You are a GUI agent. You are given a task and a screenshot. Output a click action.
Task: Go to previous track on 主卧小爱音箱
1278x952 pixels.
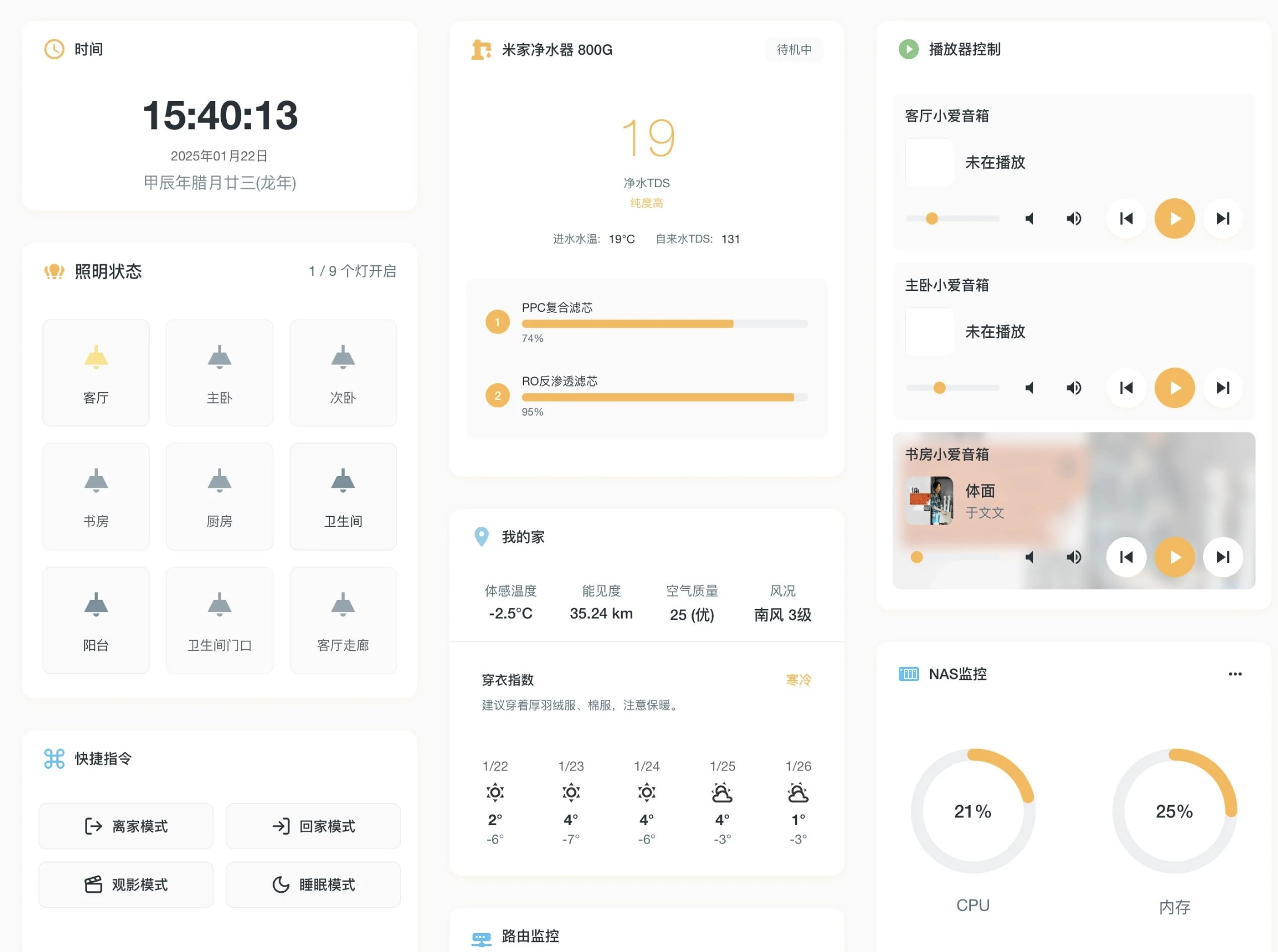1126,388
